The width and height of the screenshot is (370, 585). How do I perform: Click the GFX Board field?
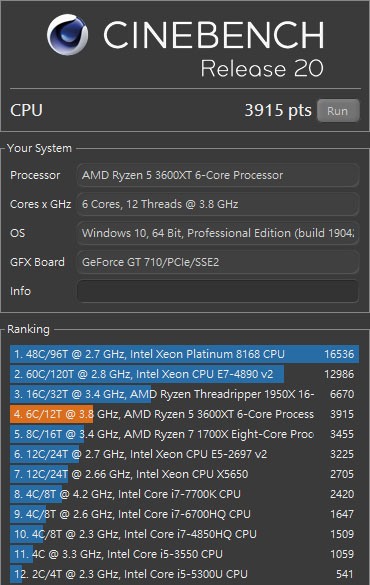coord(218,262)
